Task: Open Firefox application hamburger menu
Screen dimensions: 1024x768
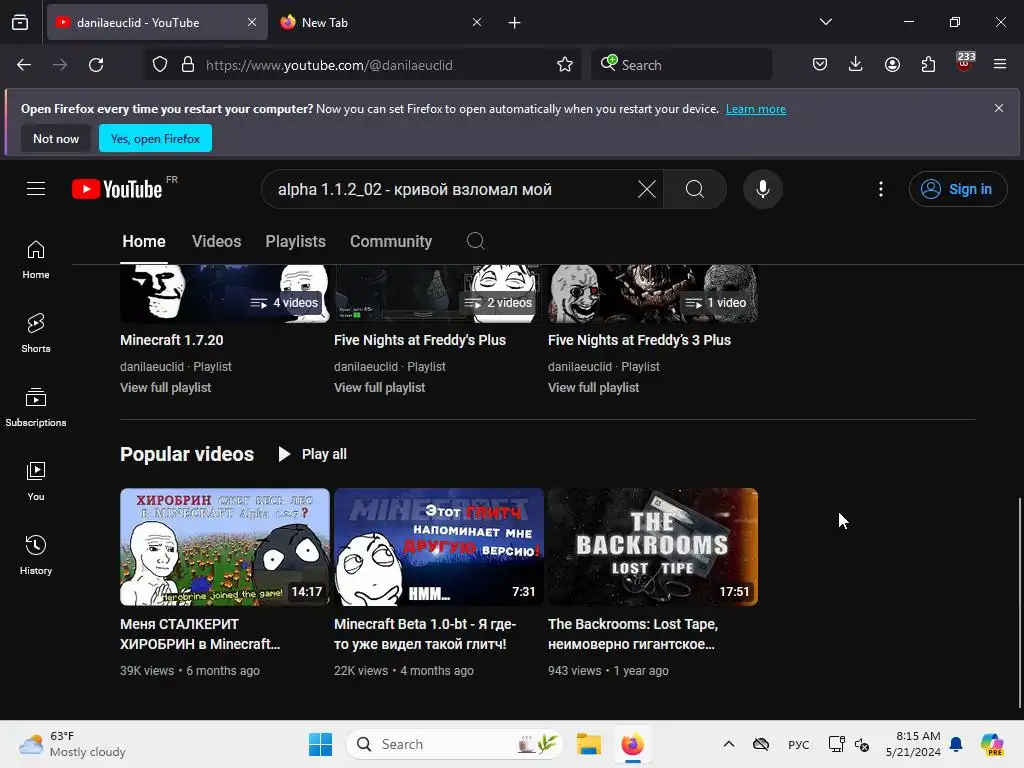Action: point(1000,65)
